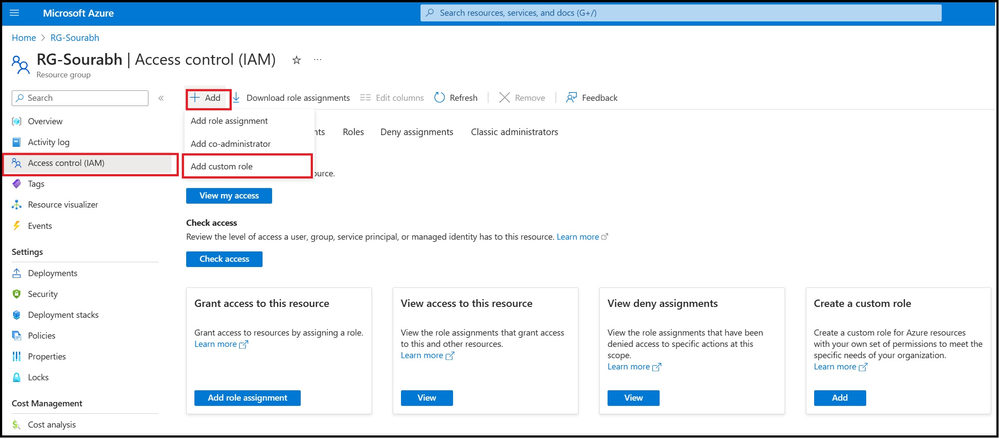
Task: Open the Add dropdown in toolbar
Action: pos(205,98)
